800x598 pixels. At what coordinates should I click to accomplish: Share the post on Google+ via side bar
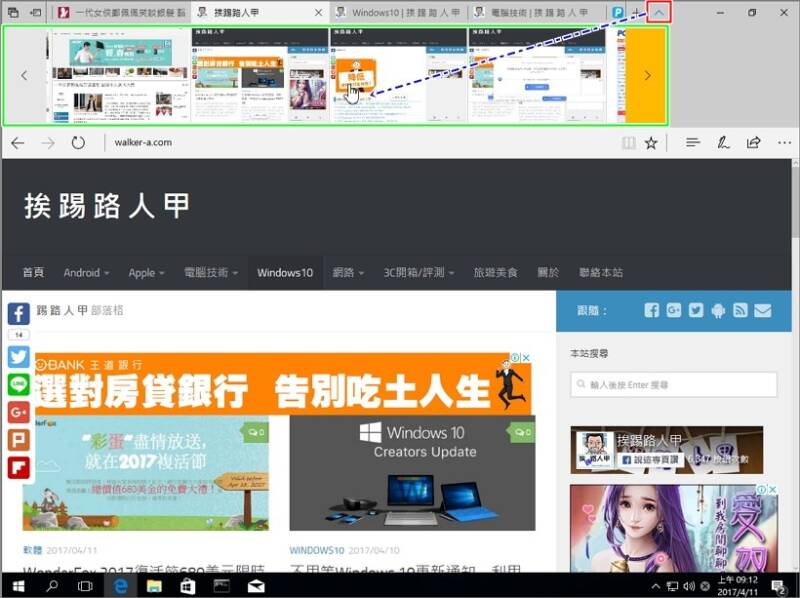tap(18, 412)
